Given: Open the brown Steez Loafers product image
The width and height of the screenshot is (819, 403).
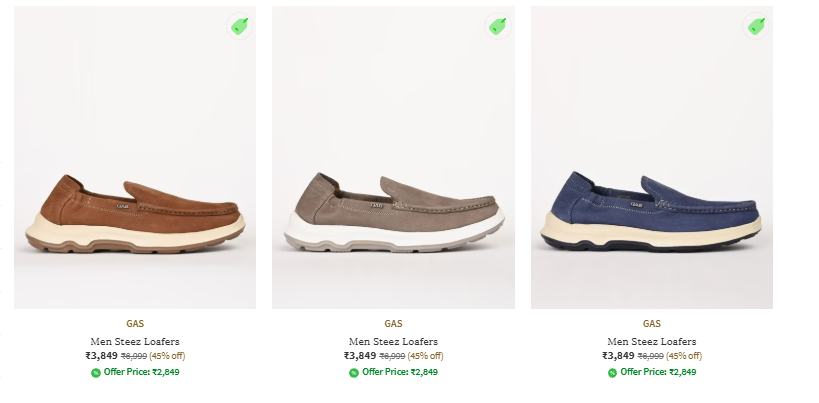Looking at the screenshot, I should 135,157.
